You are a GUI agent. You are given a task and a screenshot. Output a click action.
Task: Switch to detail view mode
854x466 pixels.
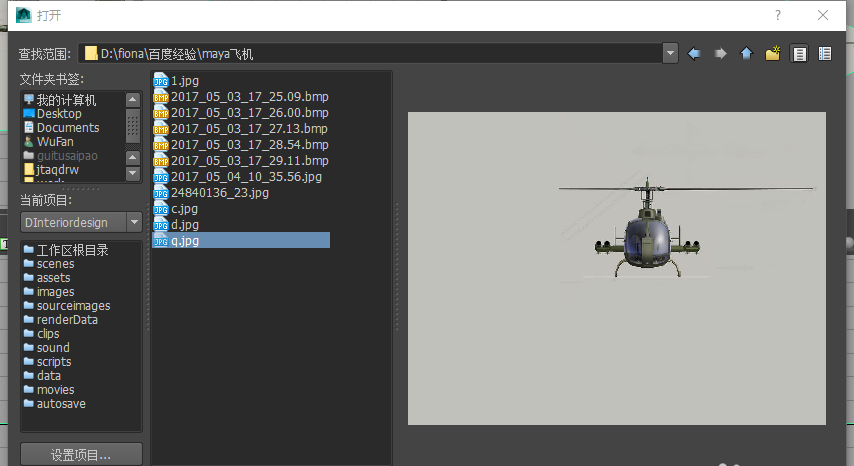[x=825, y=53]
